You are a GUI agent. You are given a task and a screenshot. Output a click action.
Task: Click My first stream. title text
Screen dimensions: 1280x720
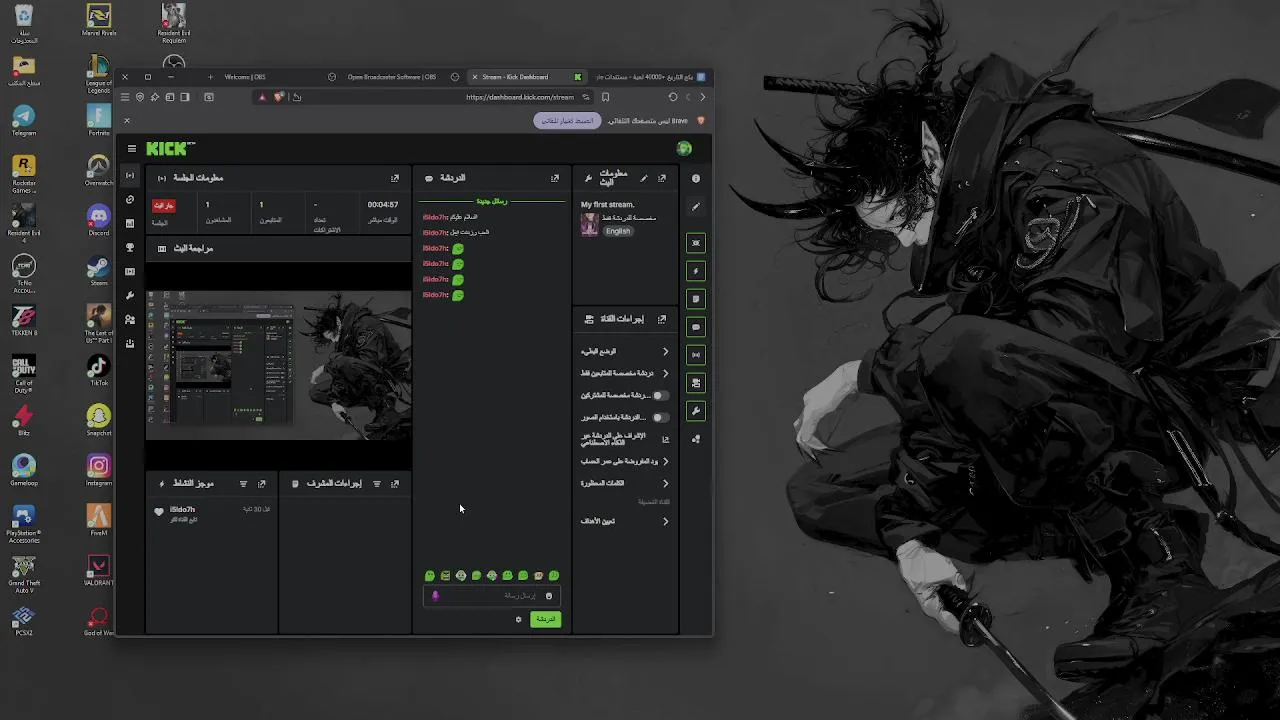click(607, 205)
